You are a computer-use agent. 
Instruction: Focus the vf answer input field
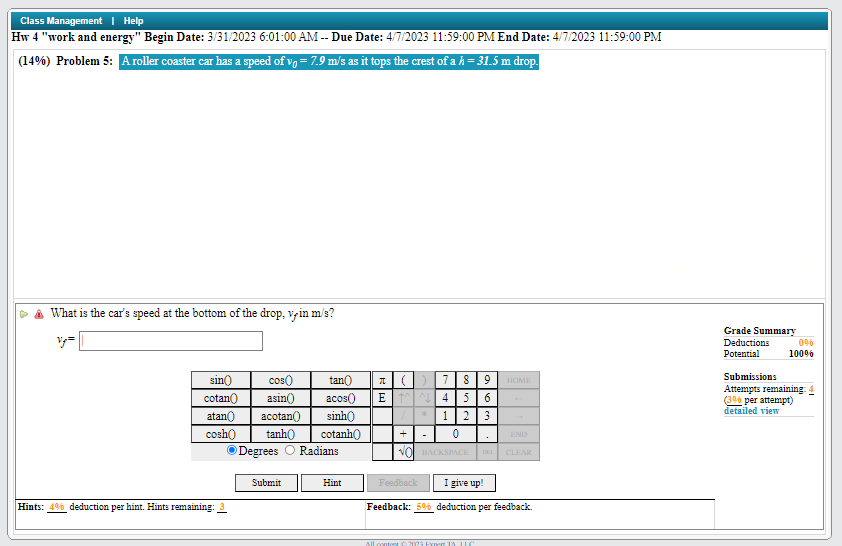tap(171, 341)
